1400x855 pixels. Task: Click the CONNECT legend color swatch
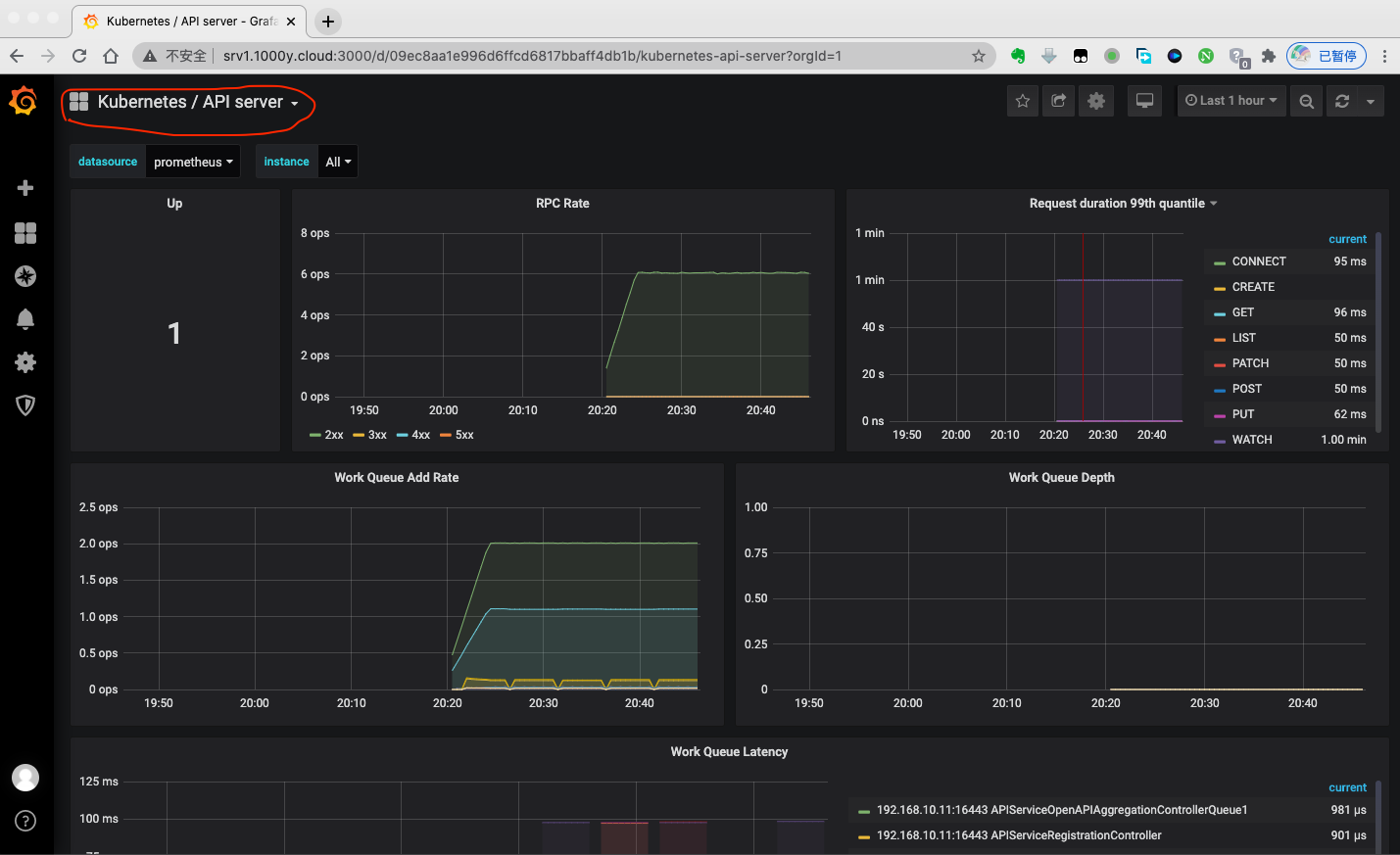(1220, 262)
